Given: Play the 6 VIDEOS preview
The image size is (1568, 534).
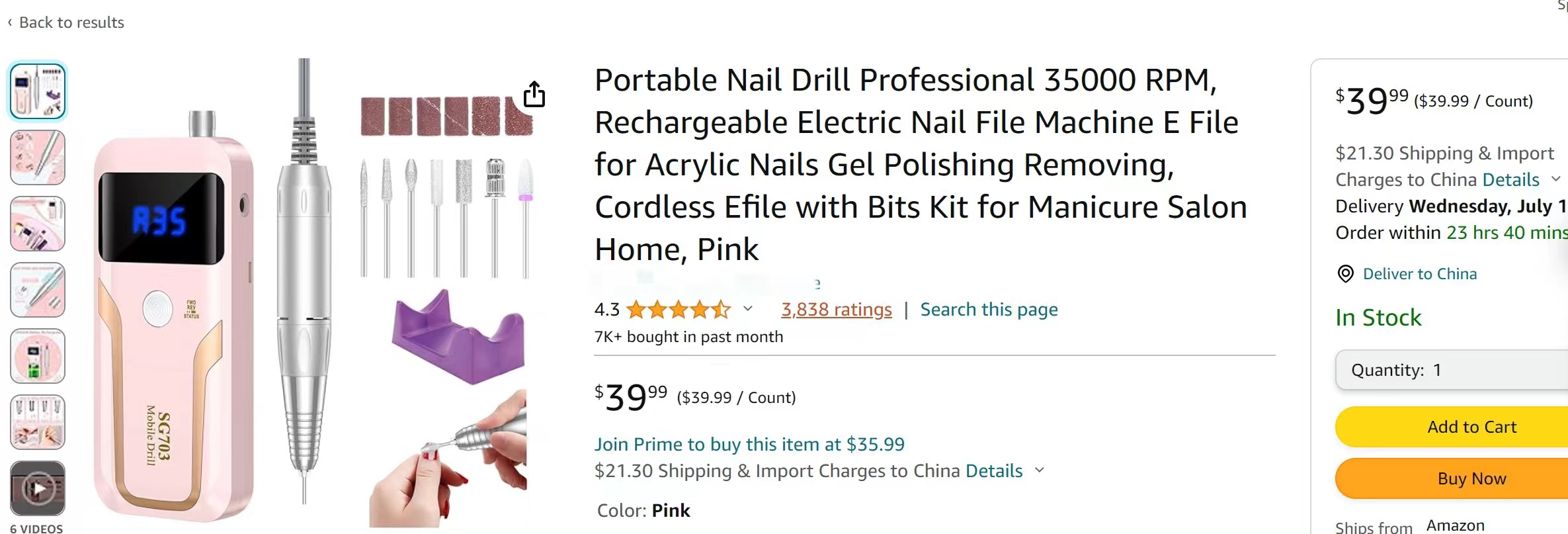Looking at the screenshot, I should click(36, 488).
